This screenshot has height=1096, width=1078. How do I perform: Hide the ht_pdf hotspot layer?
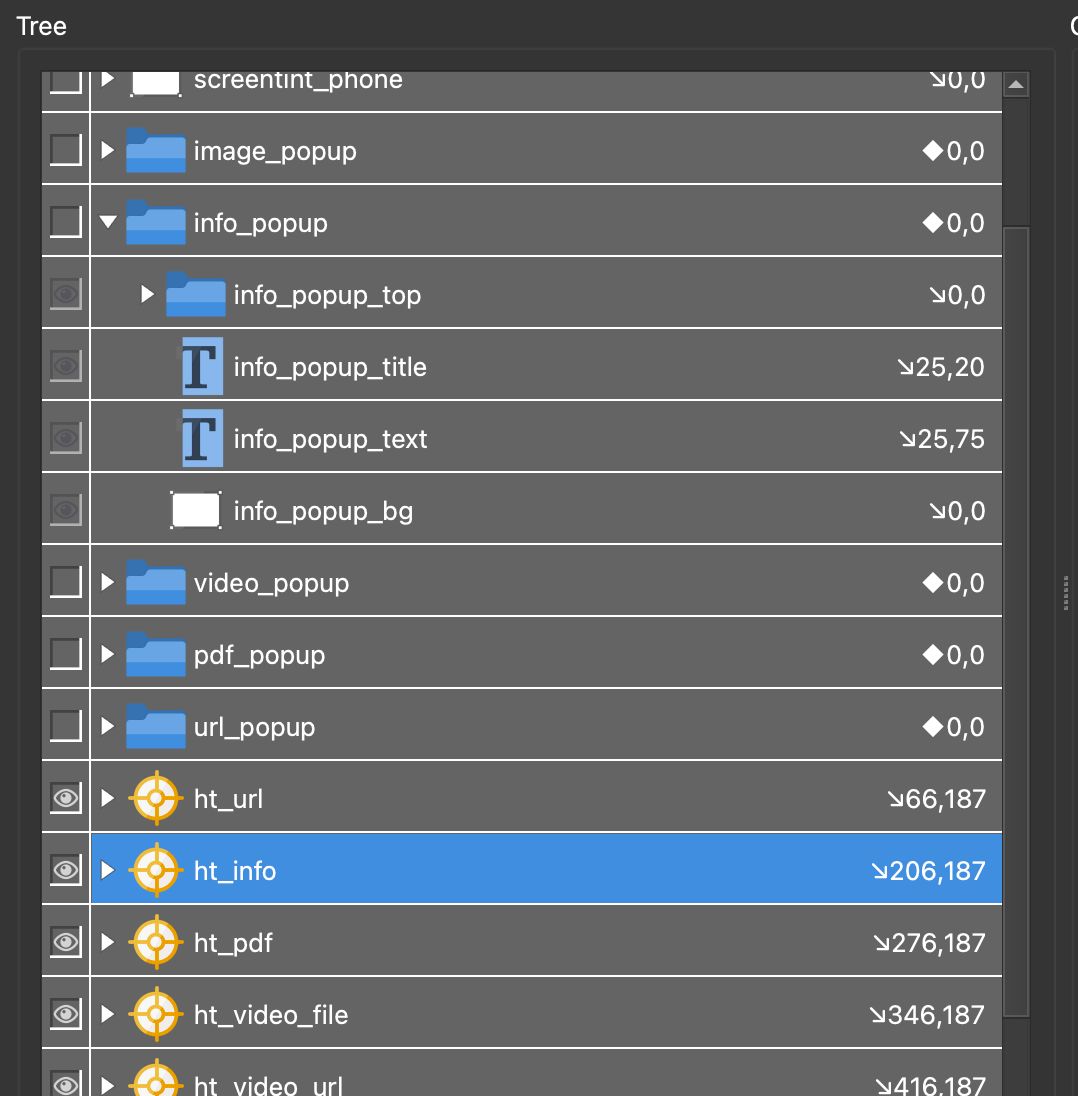[x=65, y=941]
